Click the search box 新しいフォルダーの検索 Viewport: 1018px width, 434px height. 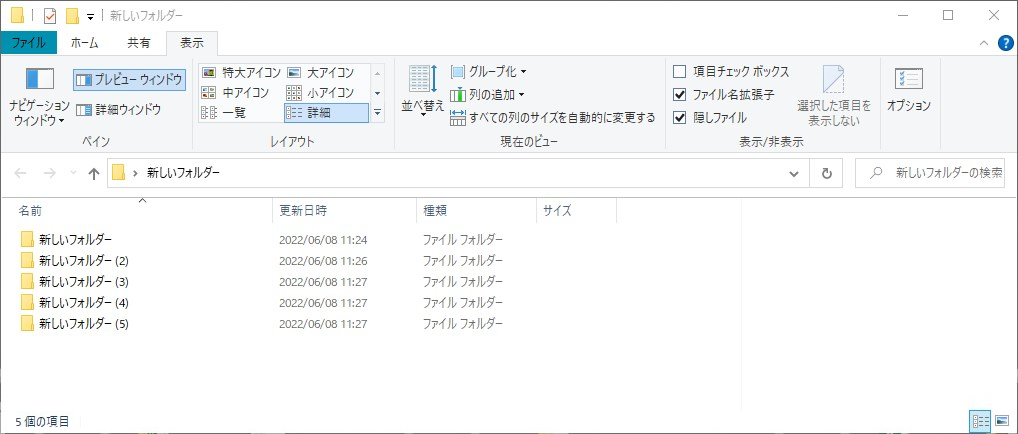[930, 173]
